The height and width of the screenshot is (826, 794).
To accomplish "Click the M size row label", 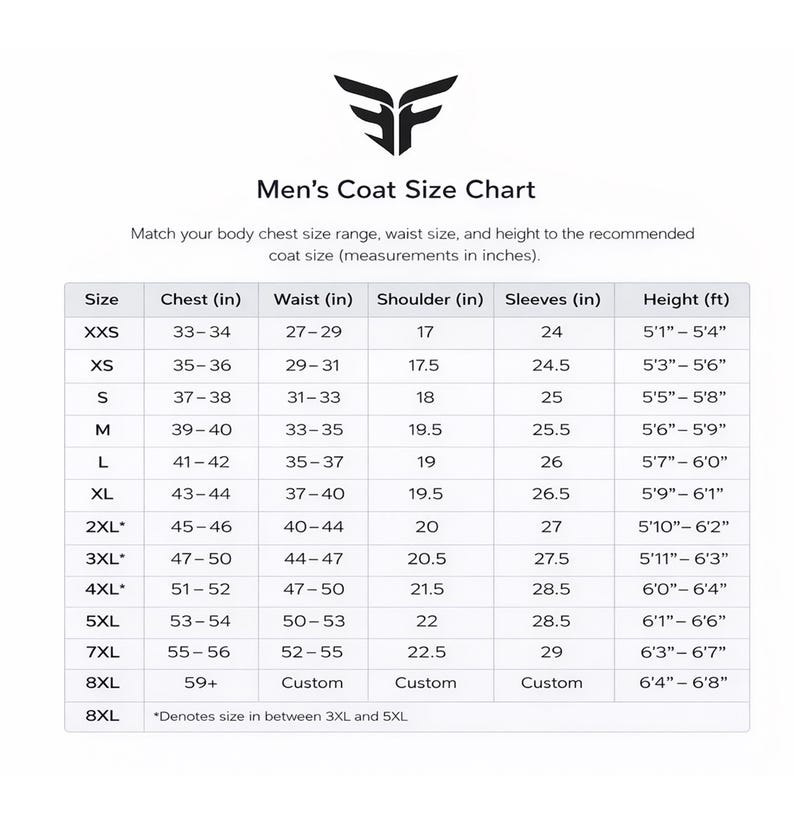I will pyautogui.click(x=102, y=430).
